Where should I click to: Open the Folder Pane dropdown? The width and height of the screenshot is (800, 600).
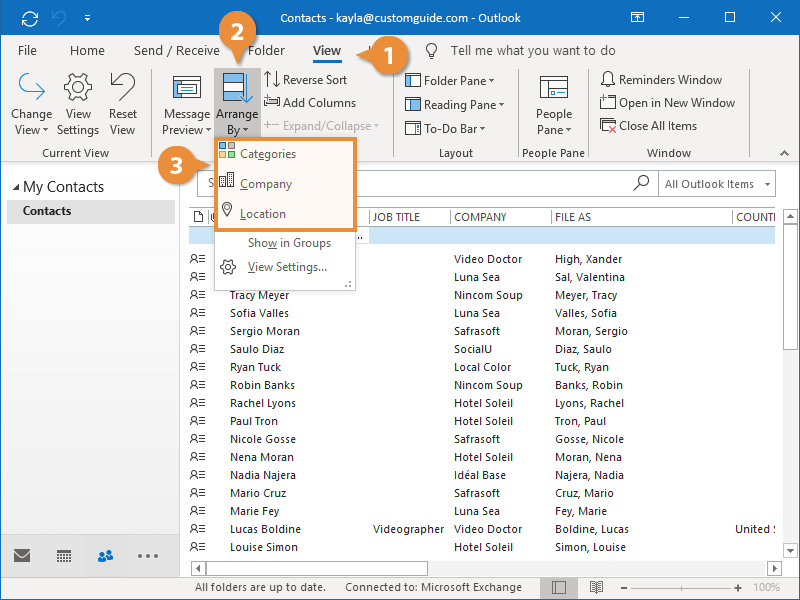tap(449, 81)
